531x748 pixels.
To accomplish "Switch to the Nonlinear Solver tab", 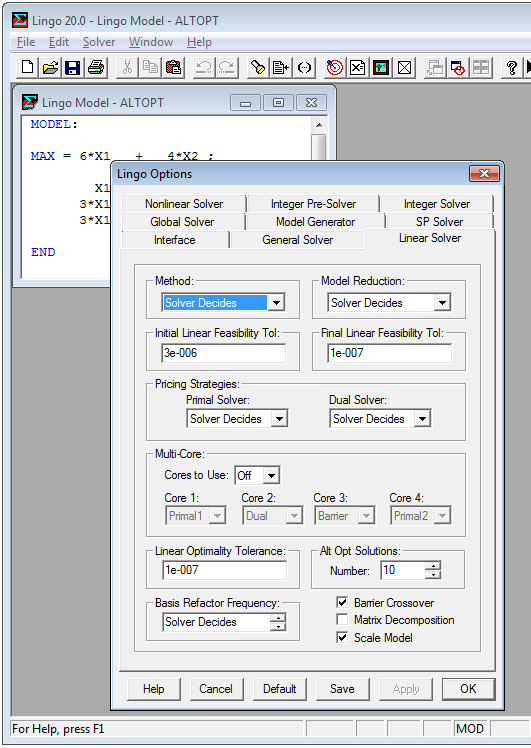I will [184, 204].
